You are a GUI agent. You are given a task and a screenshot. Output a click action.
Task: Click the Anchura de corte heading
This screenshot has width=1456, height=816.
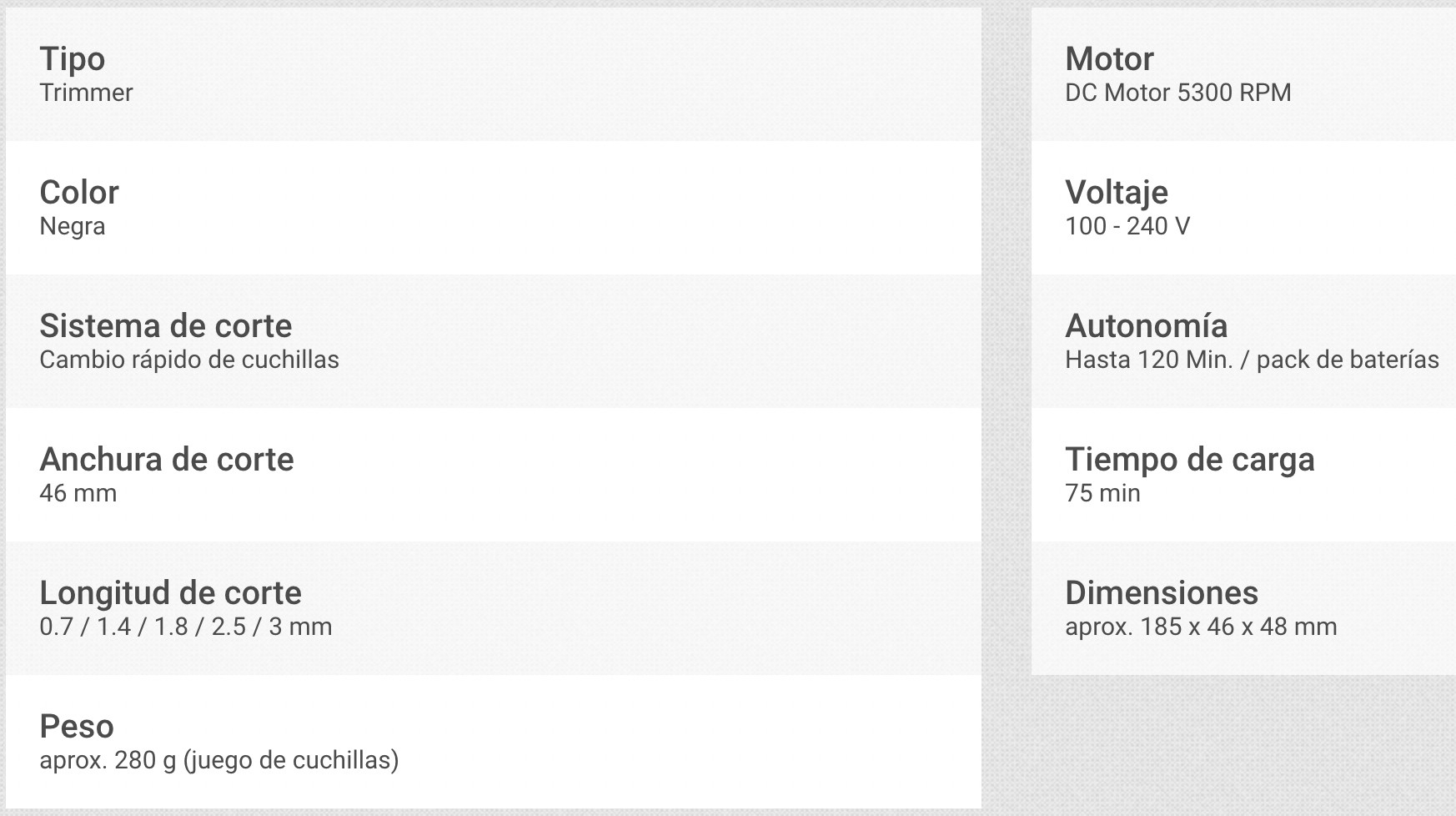tap(167, 460)
